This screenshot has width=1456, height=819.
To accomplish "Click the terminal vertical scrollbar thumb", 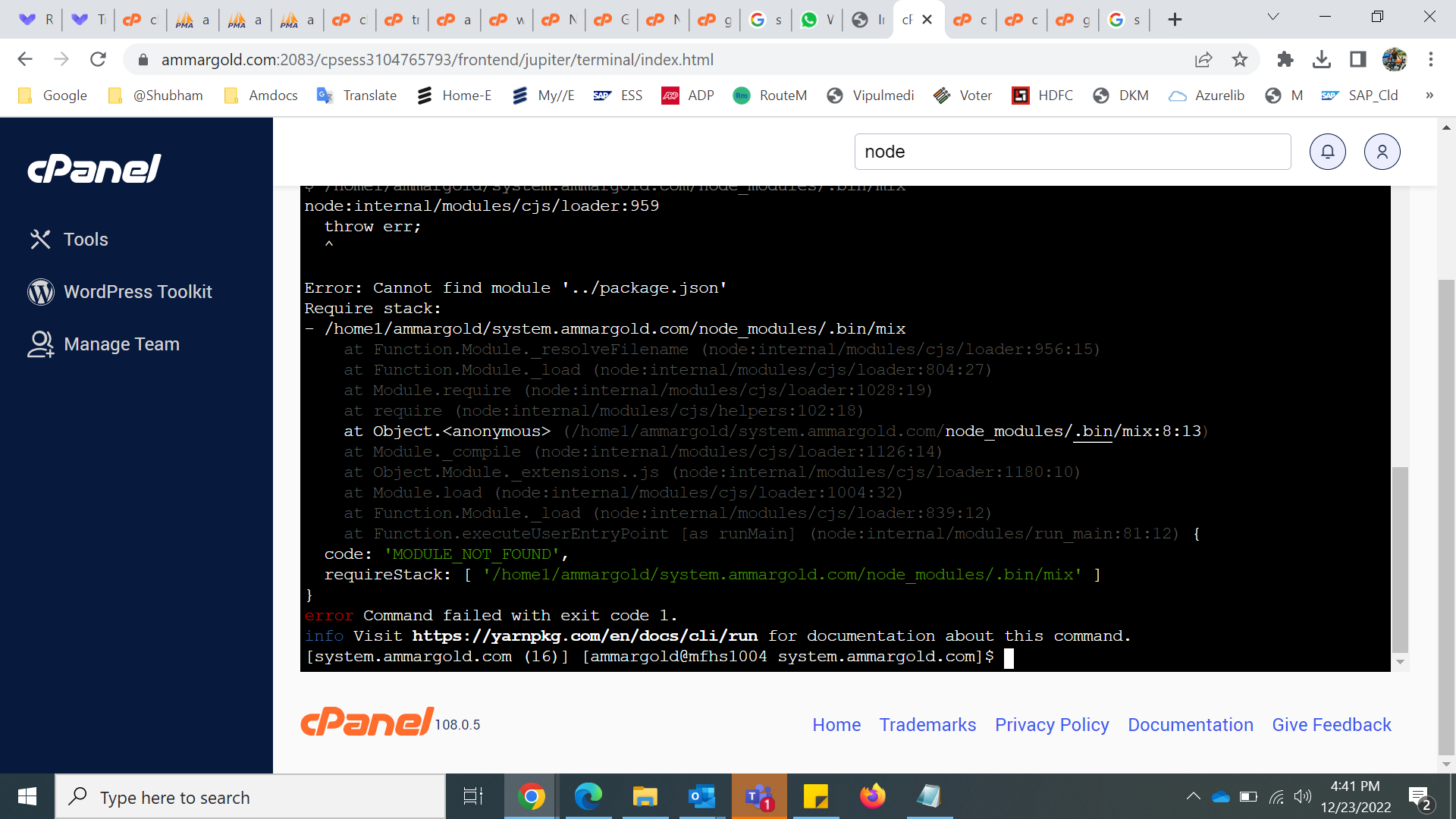I will coord(1400,559).
